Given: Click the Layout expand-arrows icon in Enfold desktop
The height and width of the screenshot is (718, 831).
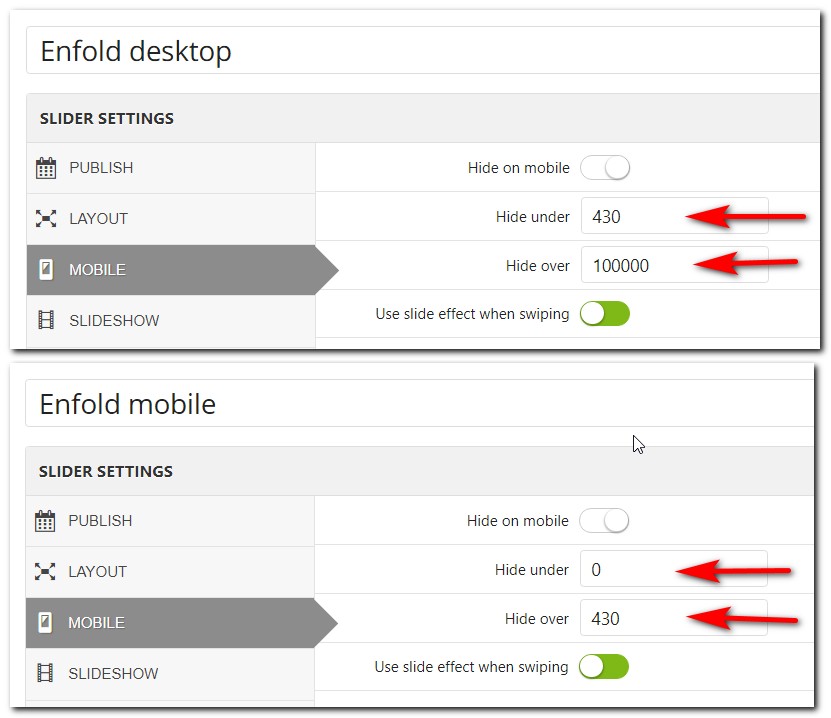Looking at the screenshot, I should pos(46,218).
